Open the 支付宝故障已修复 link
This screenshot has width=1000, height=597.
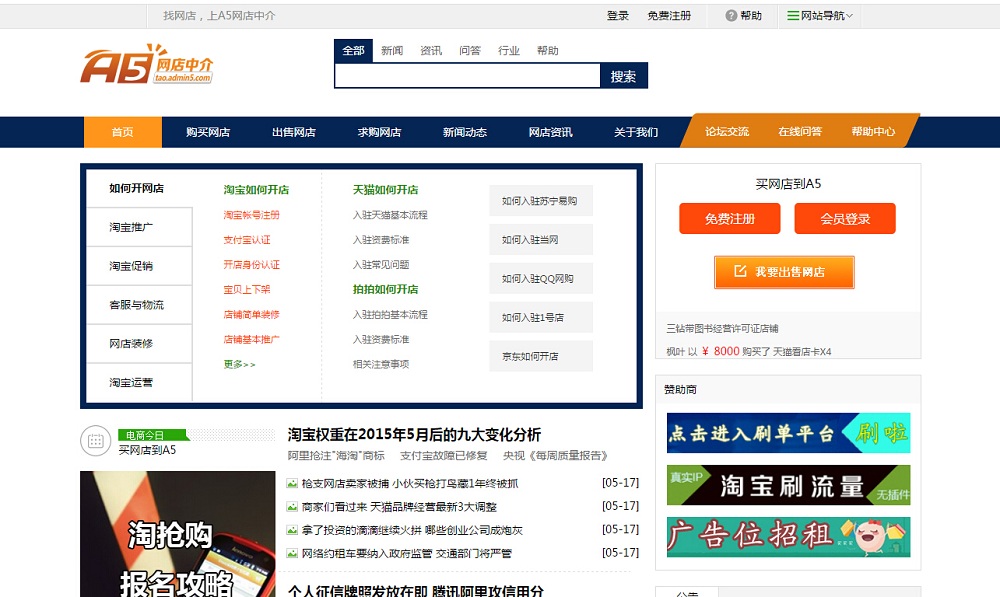point(443,455)
